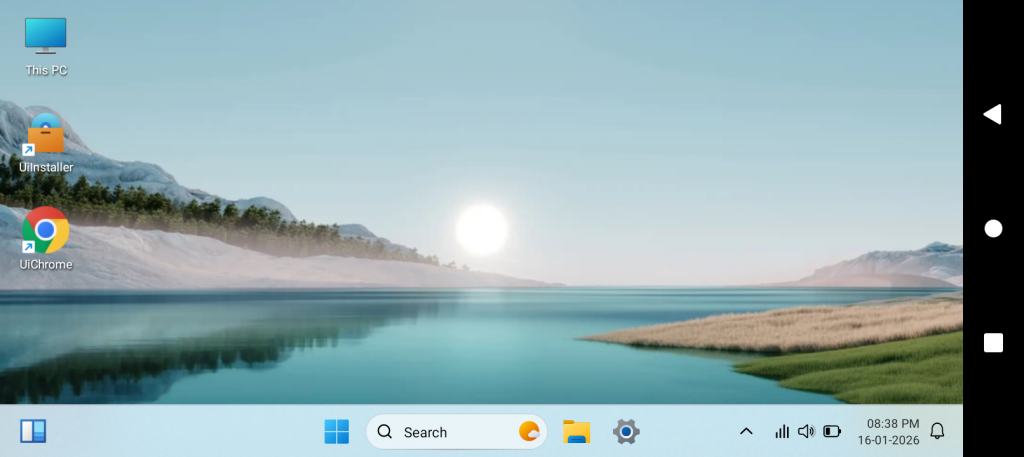Open File Explorer from the taskbar
This screenshot has width=1024, height=457.
pos(576,431)
